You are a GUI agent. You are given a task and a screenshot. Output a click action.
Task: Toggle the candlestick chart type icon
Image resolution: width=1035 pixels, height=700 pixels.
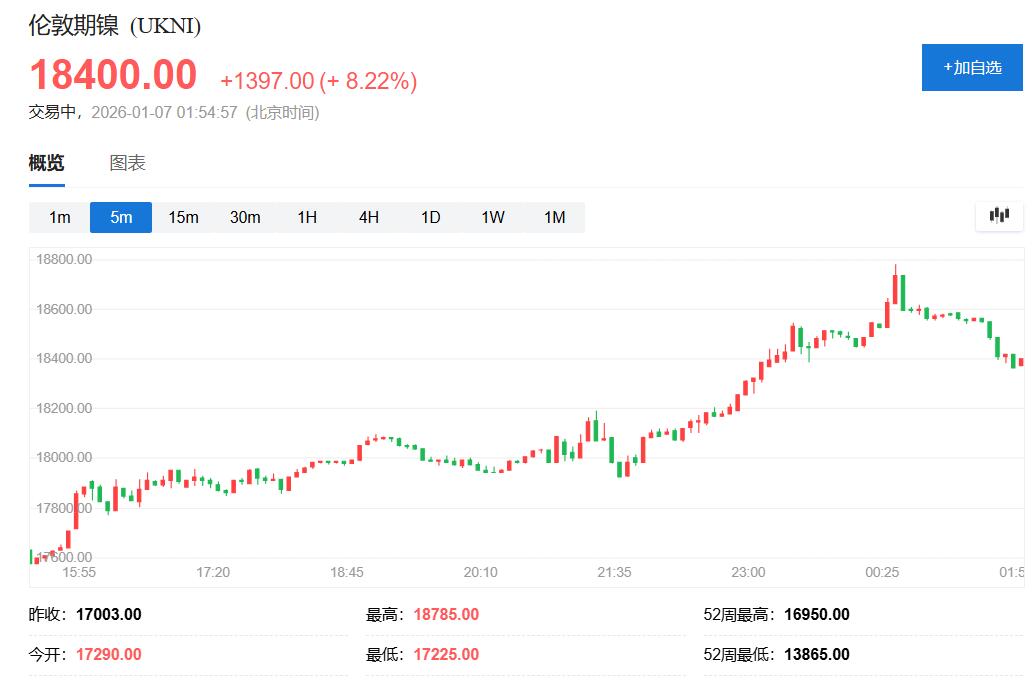(x=999, y=216)
